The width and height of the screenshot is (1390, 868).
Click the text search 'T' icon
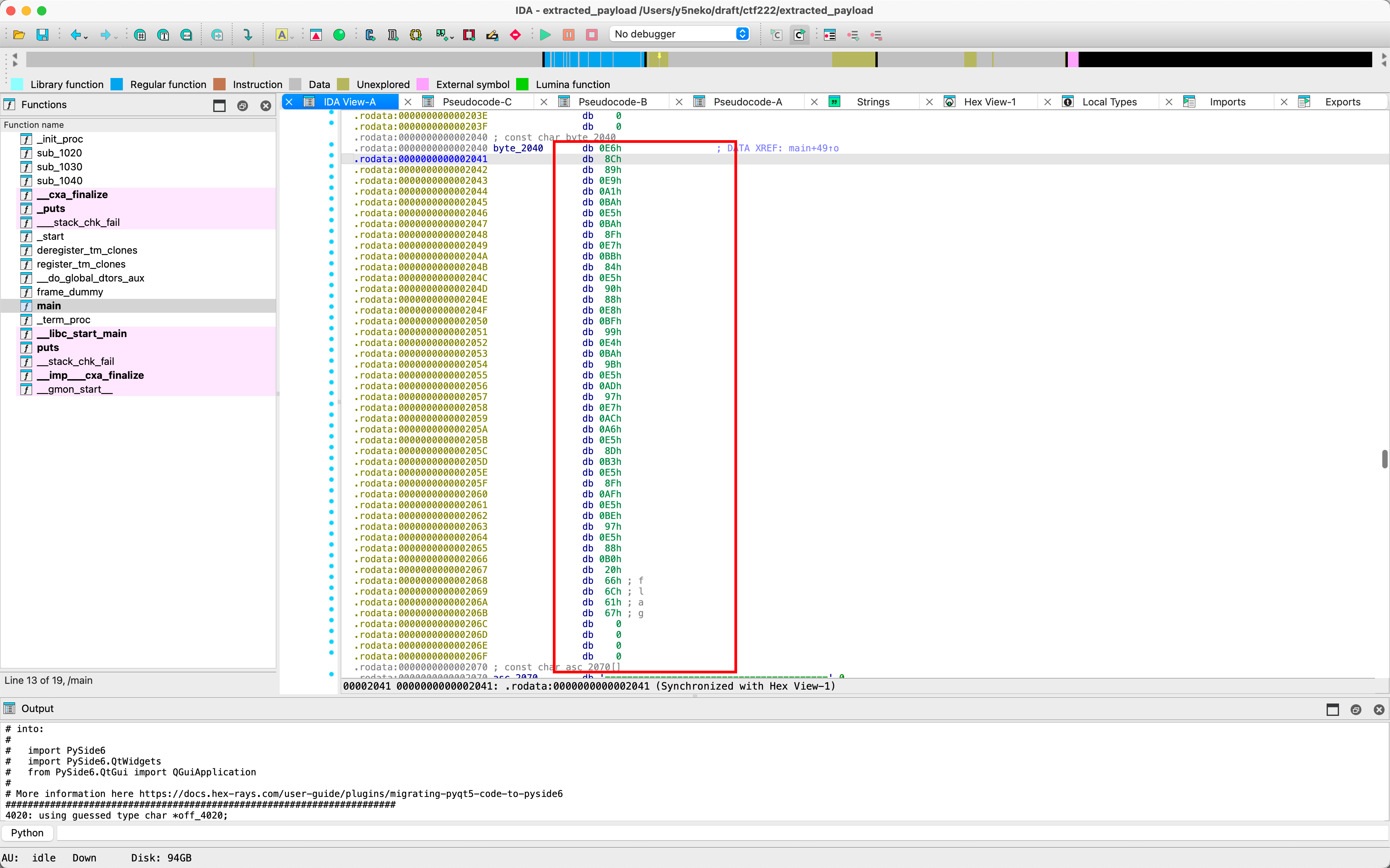163,35
